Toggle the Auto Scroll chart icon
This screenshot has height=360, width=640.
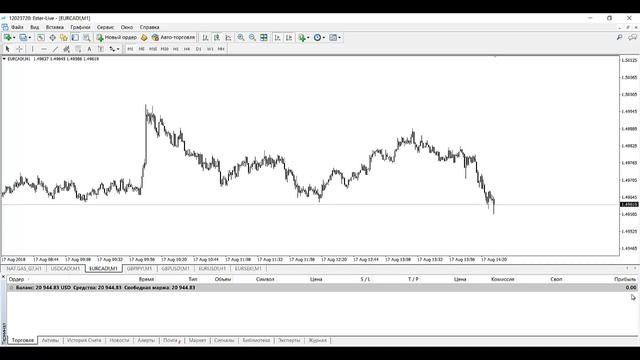pos(278,38)
